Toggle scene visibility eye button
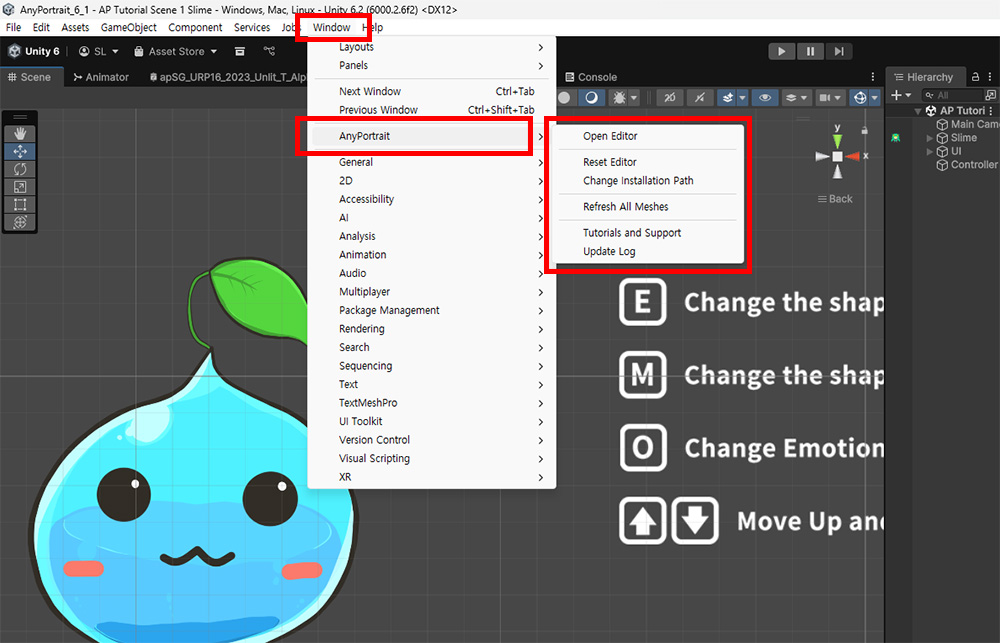 tap(765, 97)
